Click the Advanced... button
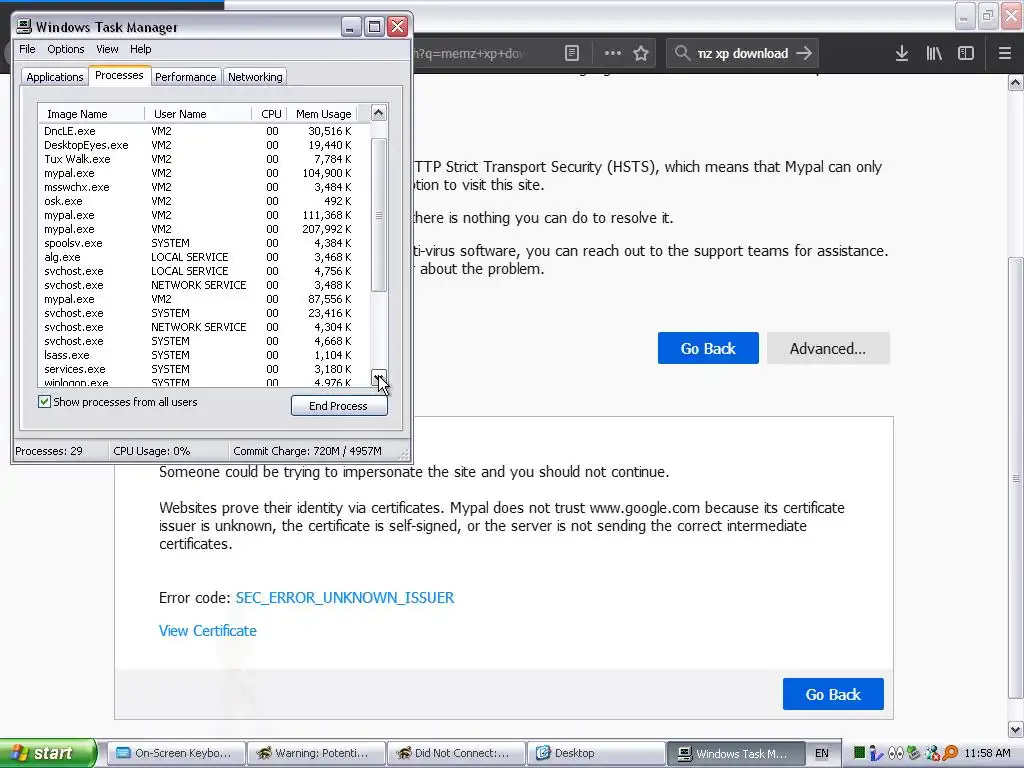This screenshot has width=1024, height=768. point(828,348)
